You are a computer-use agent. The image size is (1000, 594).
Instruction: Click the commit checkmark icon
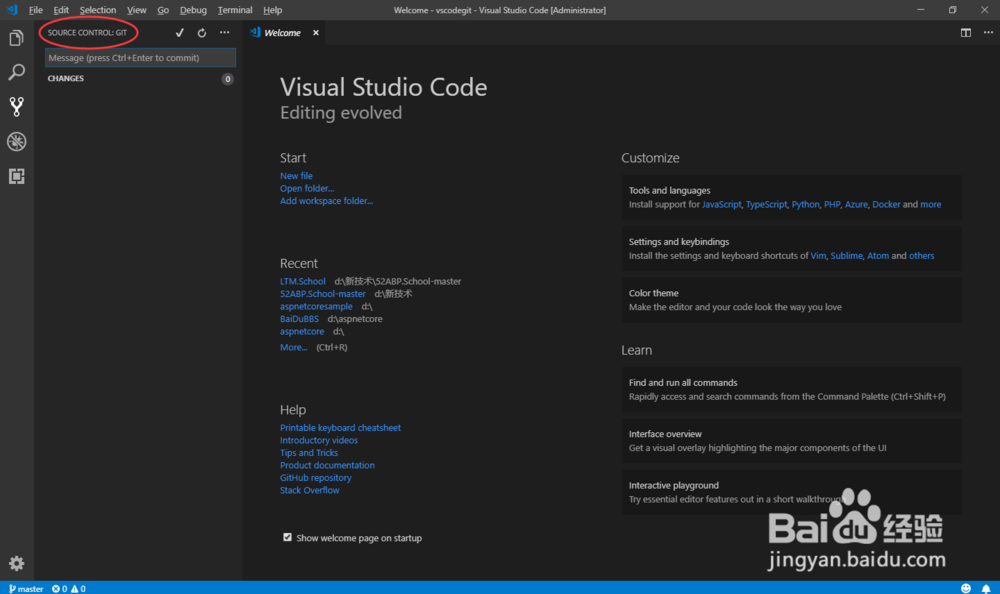(180, 33)
